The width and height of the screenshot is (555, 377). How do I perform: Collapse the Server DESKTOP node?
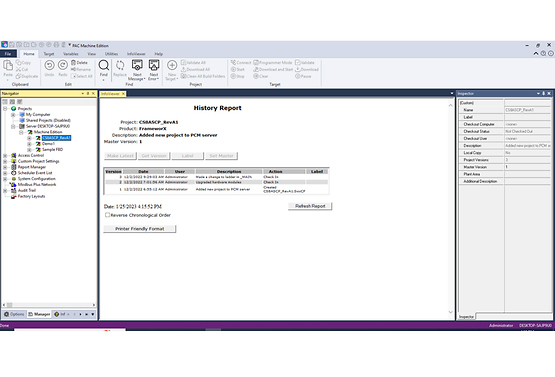[x=13, y=126]
